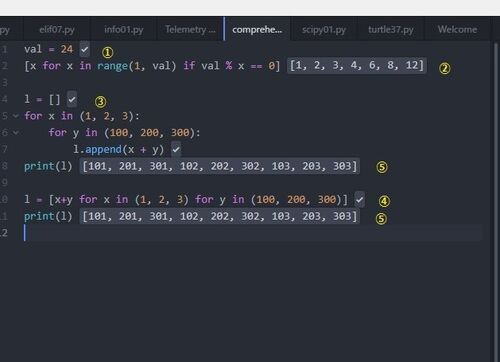Viewport: 500px width, 362px height.
Task: Click checkmark after l.append(x + y)
Action: click(176, 149)
